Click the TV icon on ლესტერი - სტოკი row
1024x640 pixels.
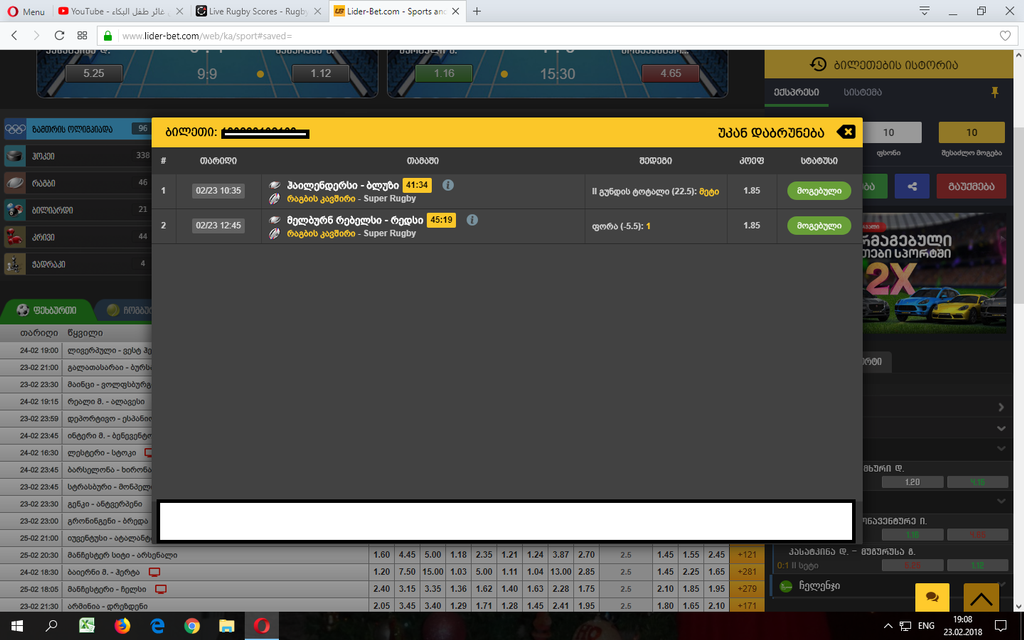148,453
